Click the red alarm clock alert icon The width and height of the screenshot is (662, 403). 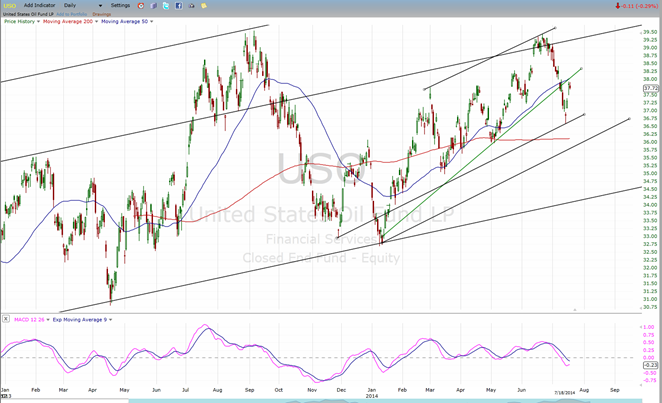[x=141, y=6]
